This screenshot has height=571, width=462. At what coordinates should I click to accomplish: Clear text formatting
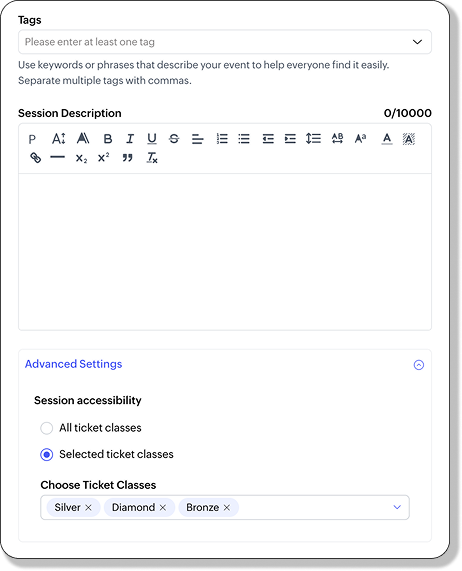(x=152, y=158)
